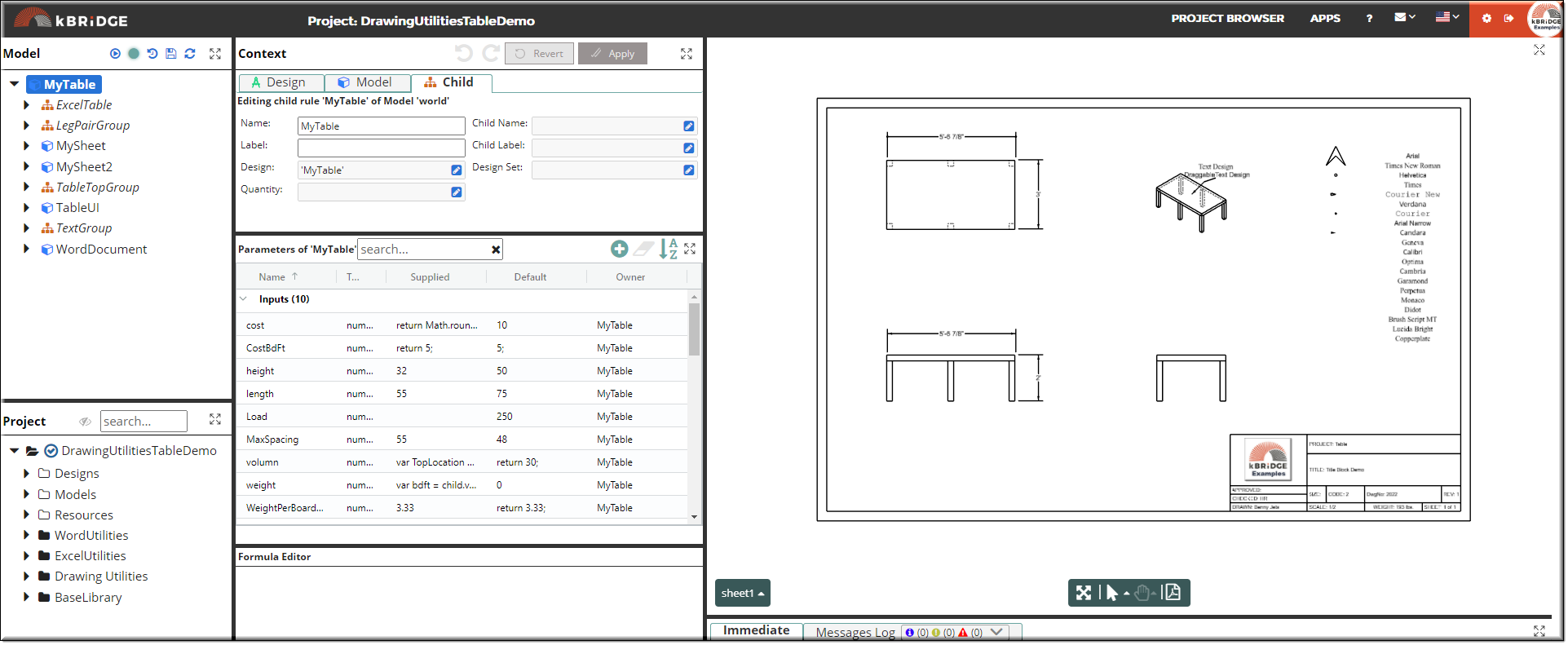Switch to the Model tab

368,82
